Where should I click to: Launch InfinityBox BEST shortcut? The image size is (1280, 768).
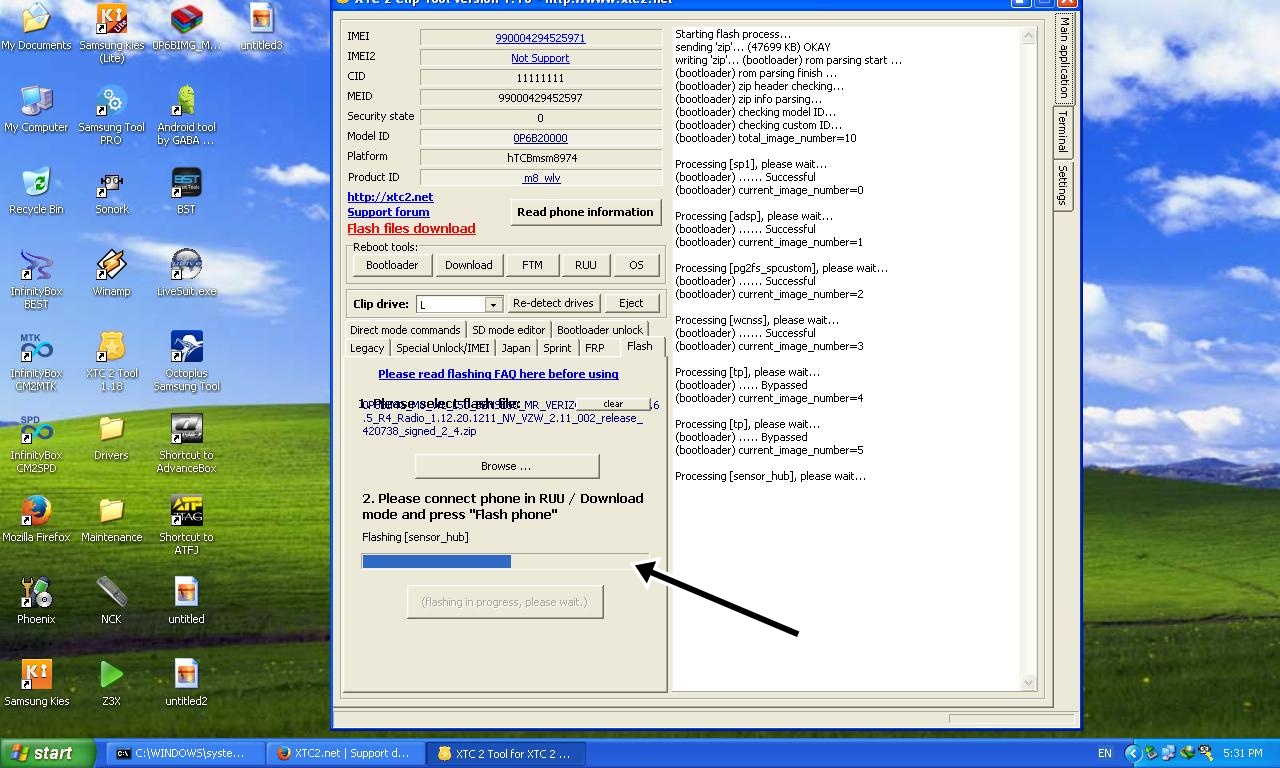pyautogui.click(x=36, y=278)
